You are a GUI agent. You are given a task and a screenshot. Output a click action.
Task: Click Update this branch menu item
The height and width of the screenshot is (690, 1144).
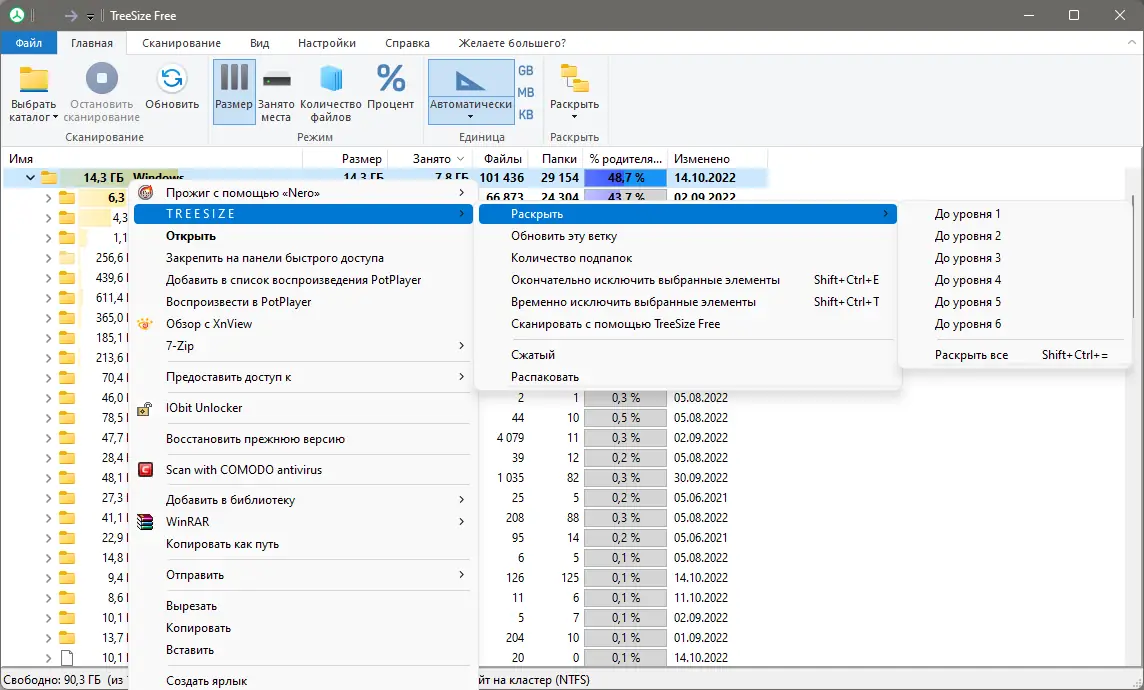click(x=563, y=236)
